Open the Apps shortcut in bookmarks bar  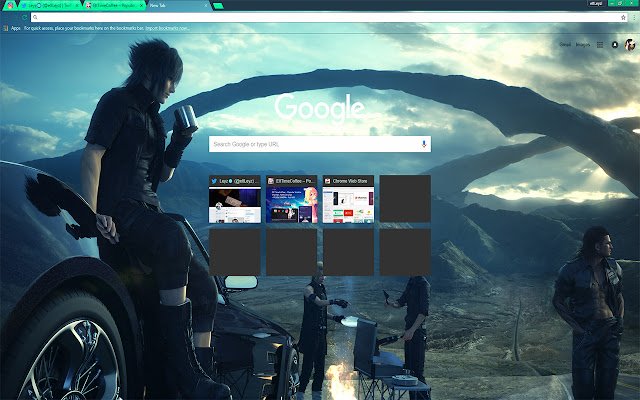pos(12,28)
